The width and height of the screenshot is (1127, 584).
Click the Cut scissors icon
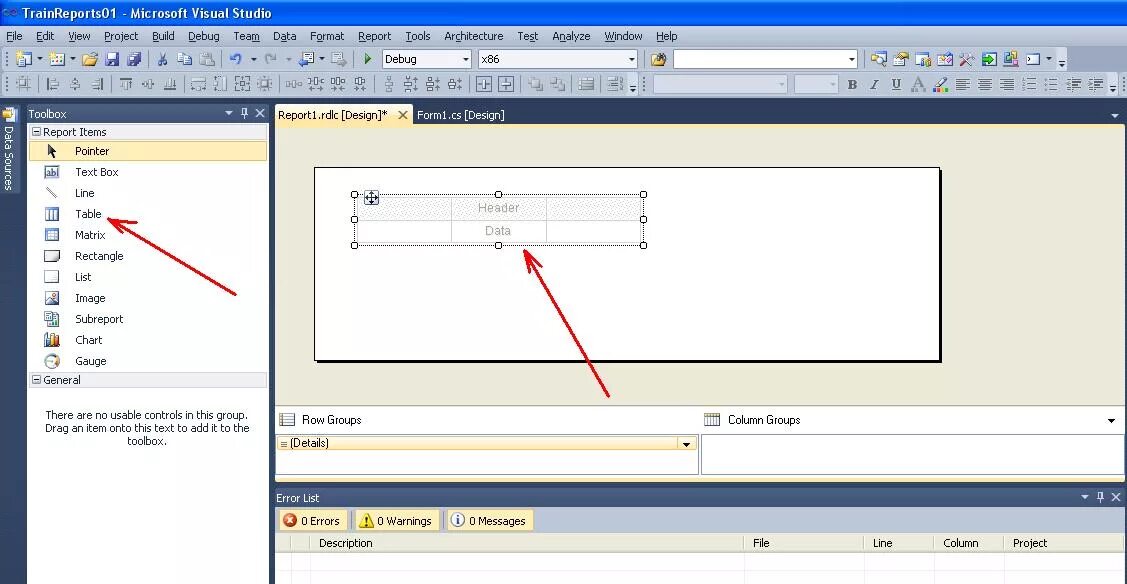coord(162,59)
